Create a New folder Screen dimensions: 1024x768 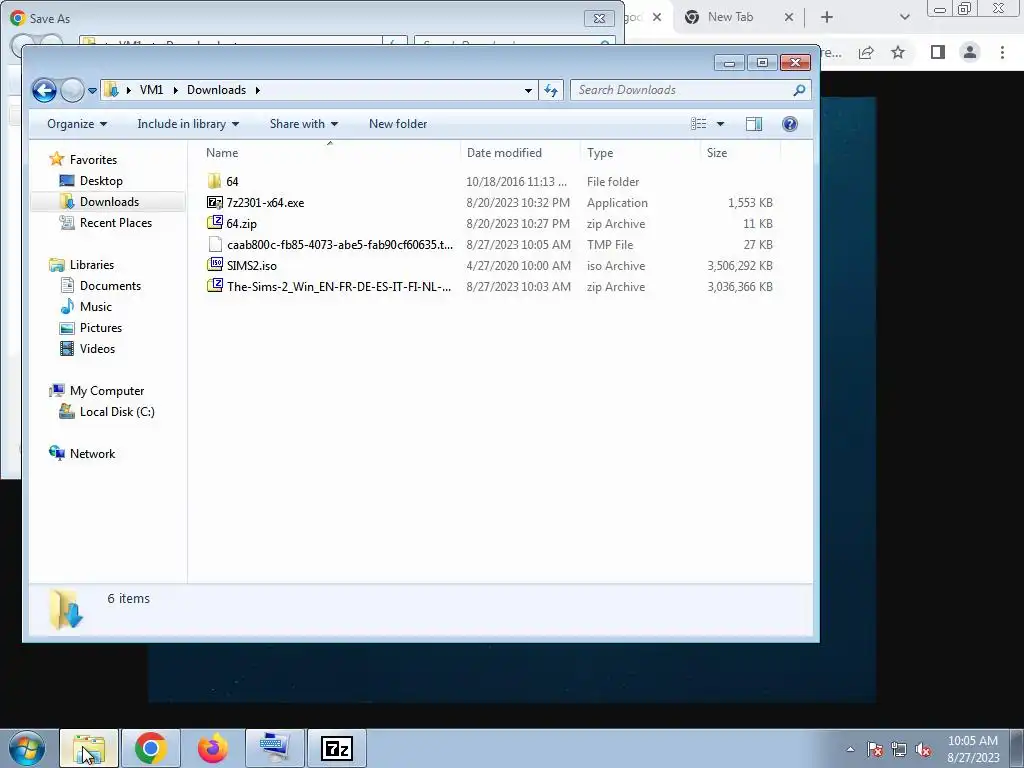pos(398,124)
